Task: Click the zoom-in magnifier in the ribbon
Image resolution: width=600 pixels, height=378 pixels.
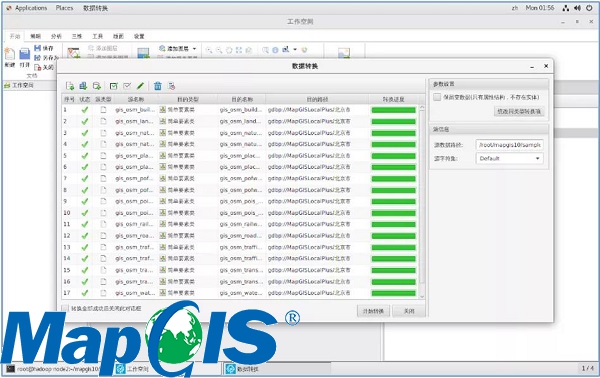Action: pyautogui.click(x=209, y=50)
